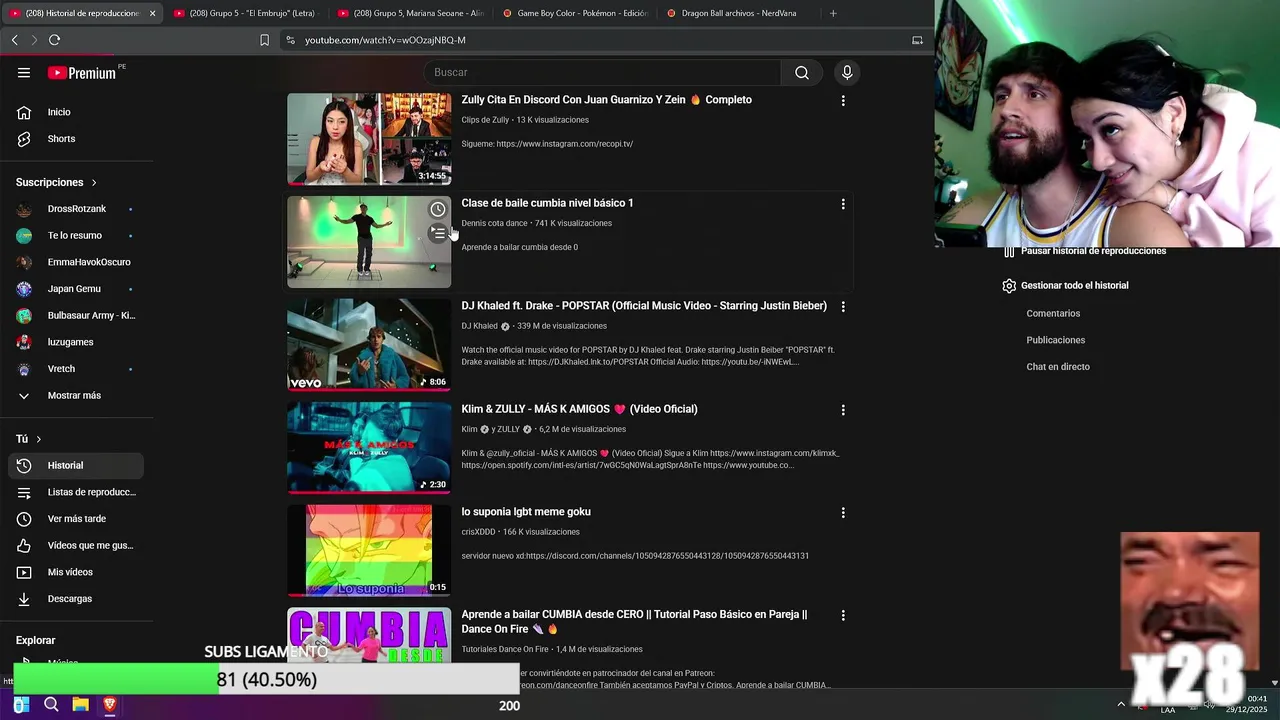
Task: Open DrossRotzank channel subscription
Action: click(x=76, y=209)
